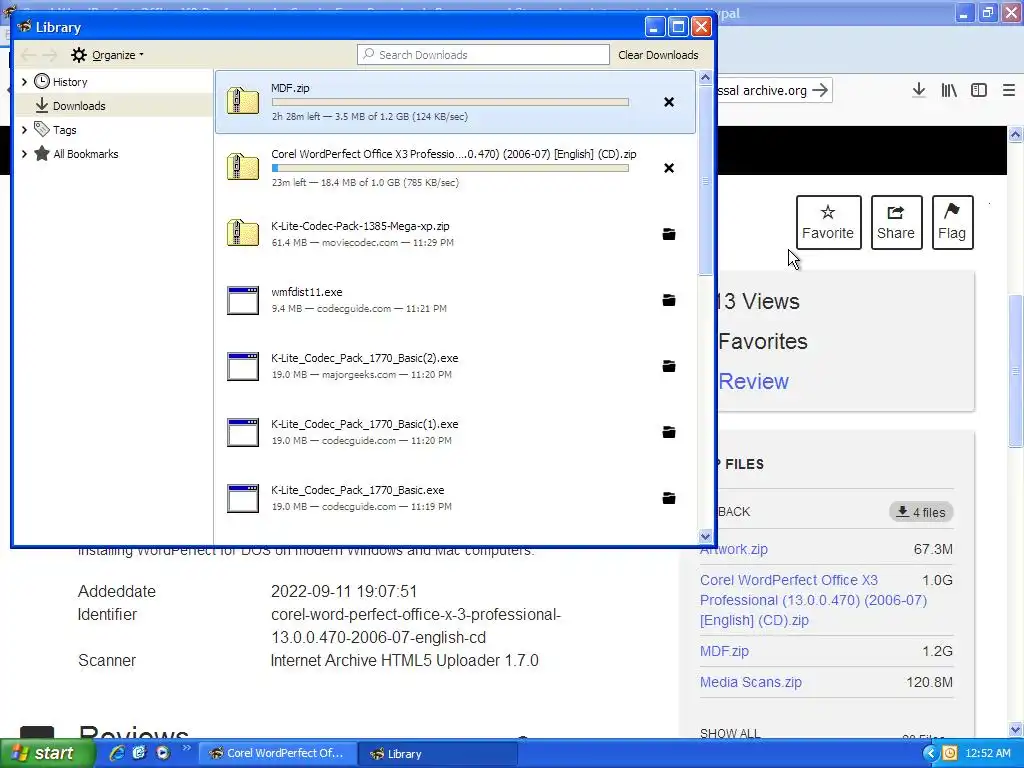1024x768 pixels.
Task: Switch to Corel WordPerfect taskbar window
Action: 277,754
